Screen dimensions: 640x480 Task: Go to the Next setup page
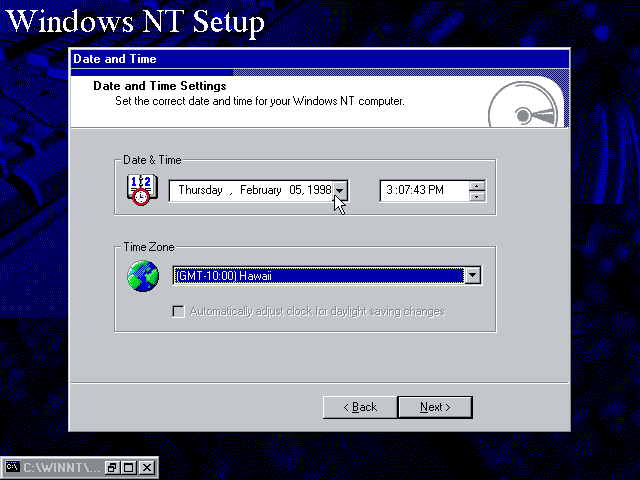[435, 407]
